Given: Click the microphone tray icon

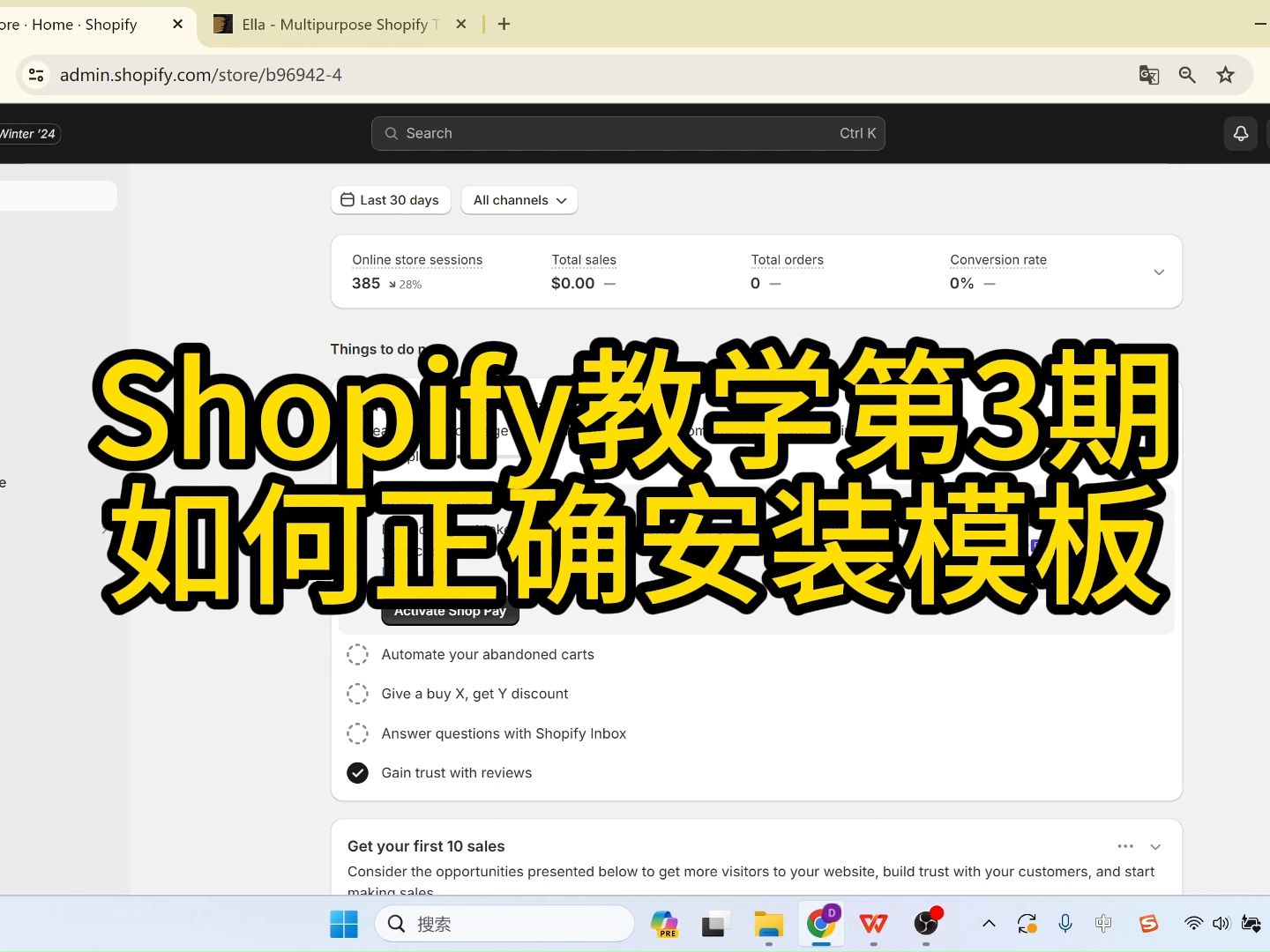Looking at the screenshot, I should coord(1065,924).
